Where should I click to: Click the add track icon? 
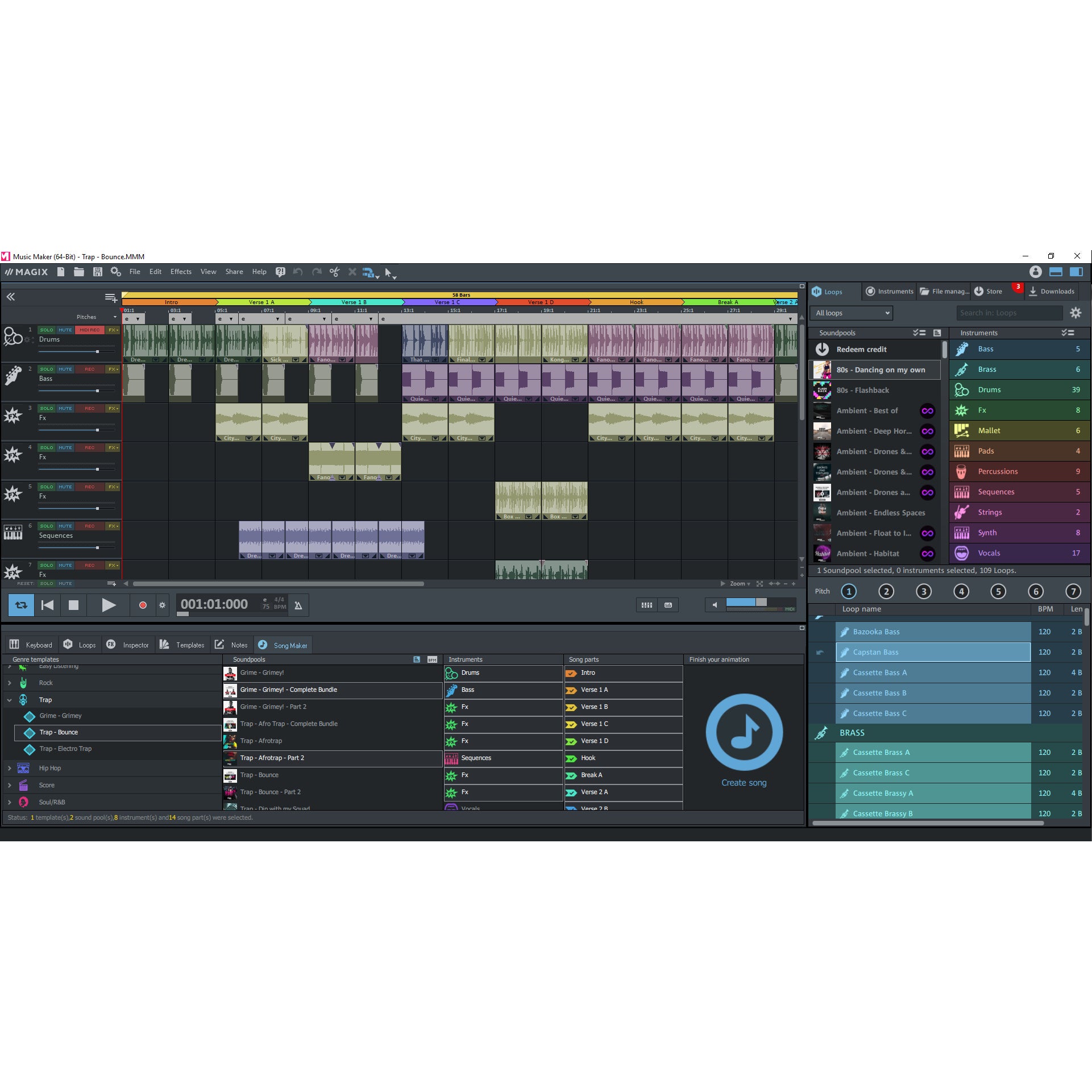click(111, 297)
